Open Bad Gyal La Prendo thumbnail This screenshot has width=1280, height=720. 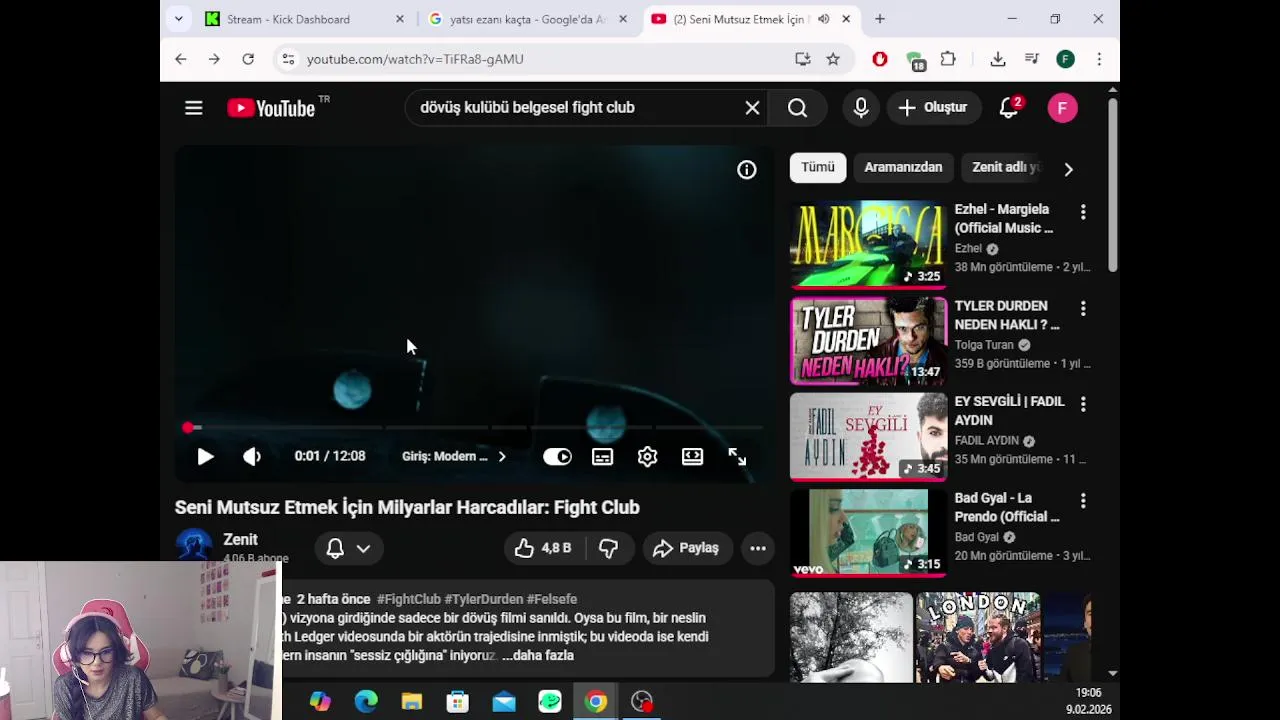click(868, 533)
